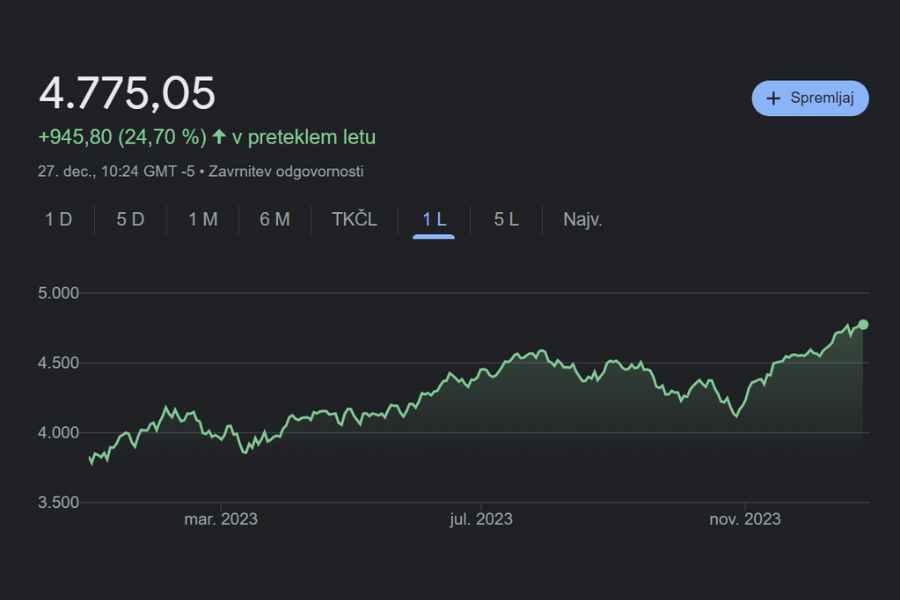Image resolution: width=900 pixels, height=600 pixels.
Task: Click the Spremljaj follow button
Action: [x=810, y=98]
